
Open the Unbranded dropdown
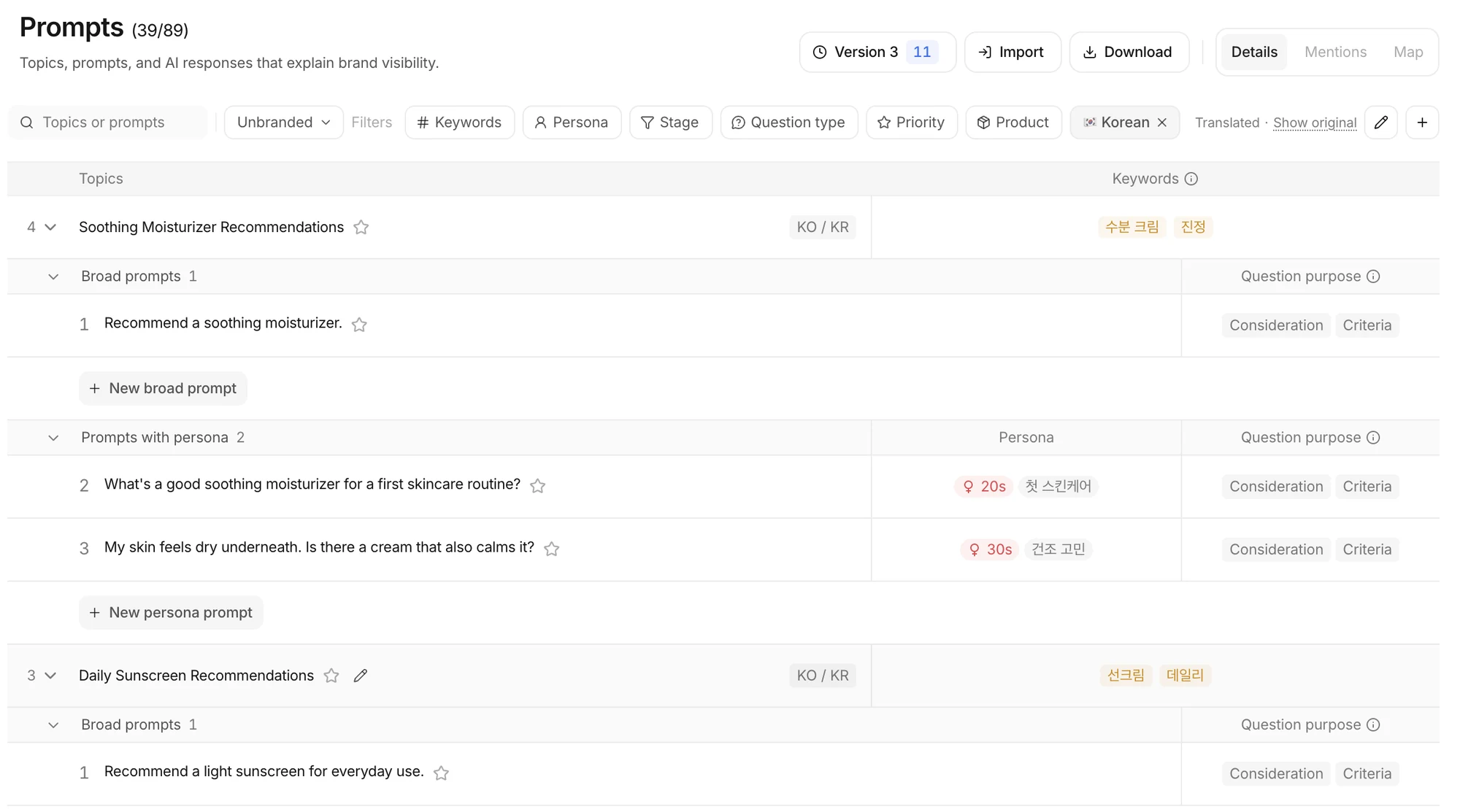[x=283, y=122]
